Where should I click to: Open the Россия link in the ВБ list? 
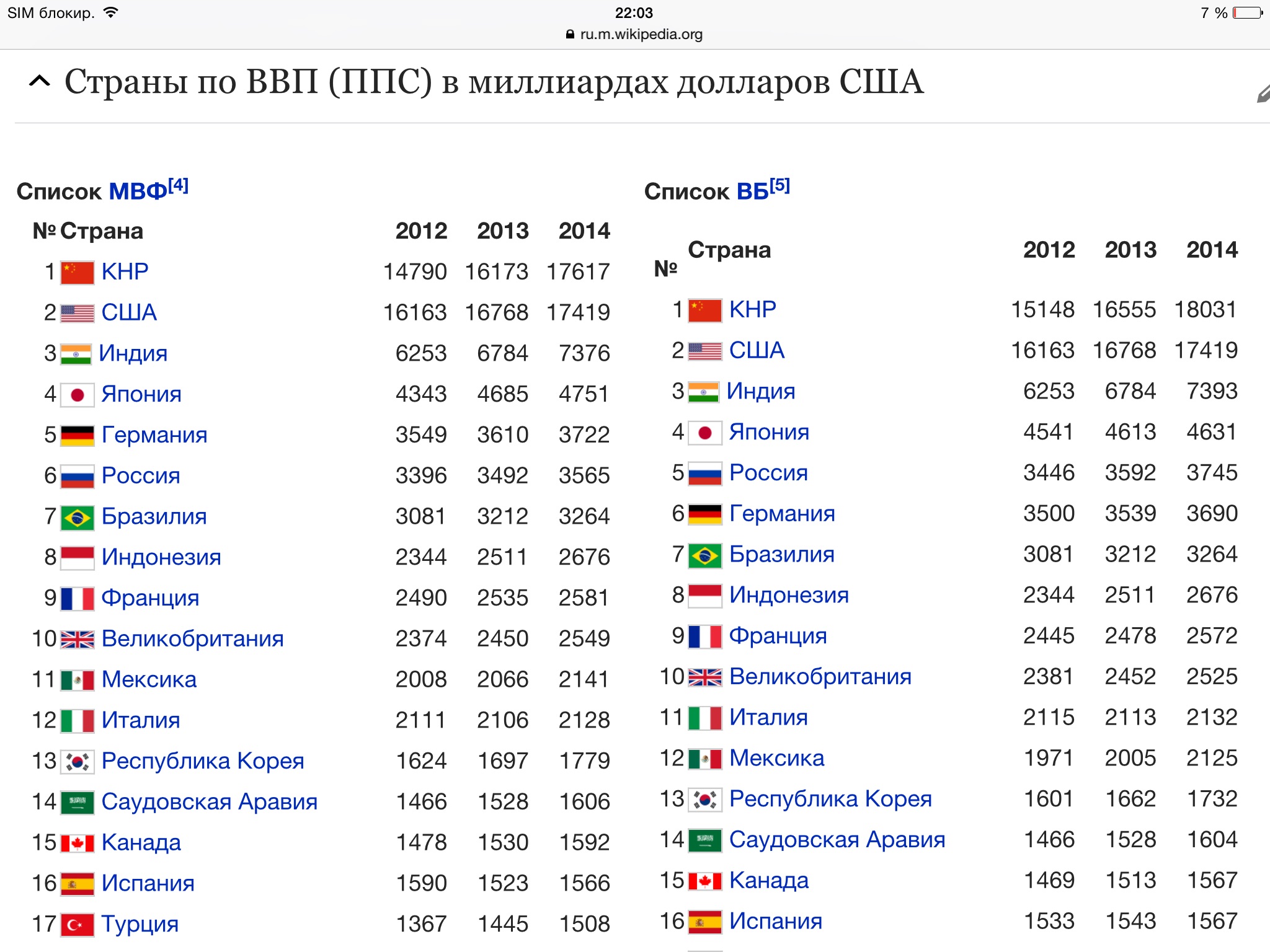click(768, 473)
